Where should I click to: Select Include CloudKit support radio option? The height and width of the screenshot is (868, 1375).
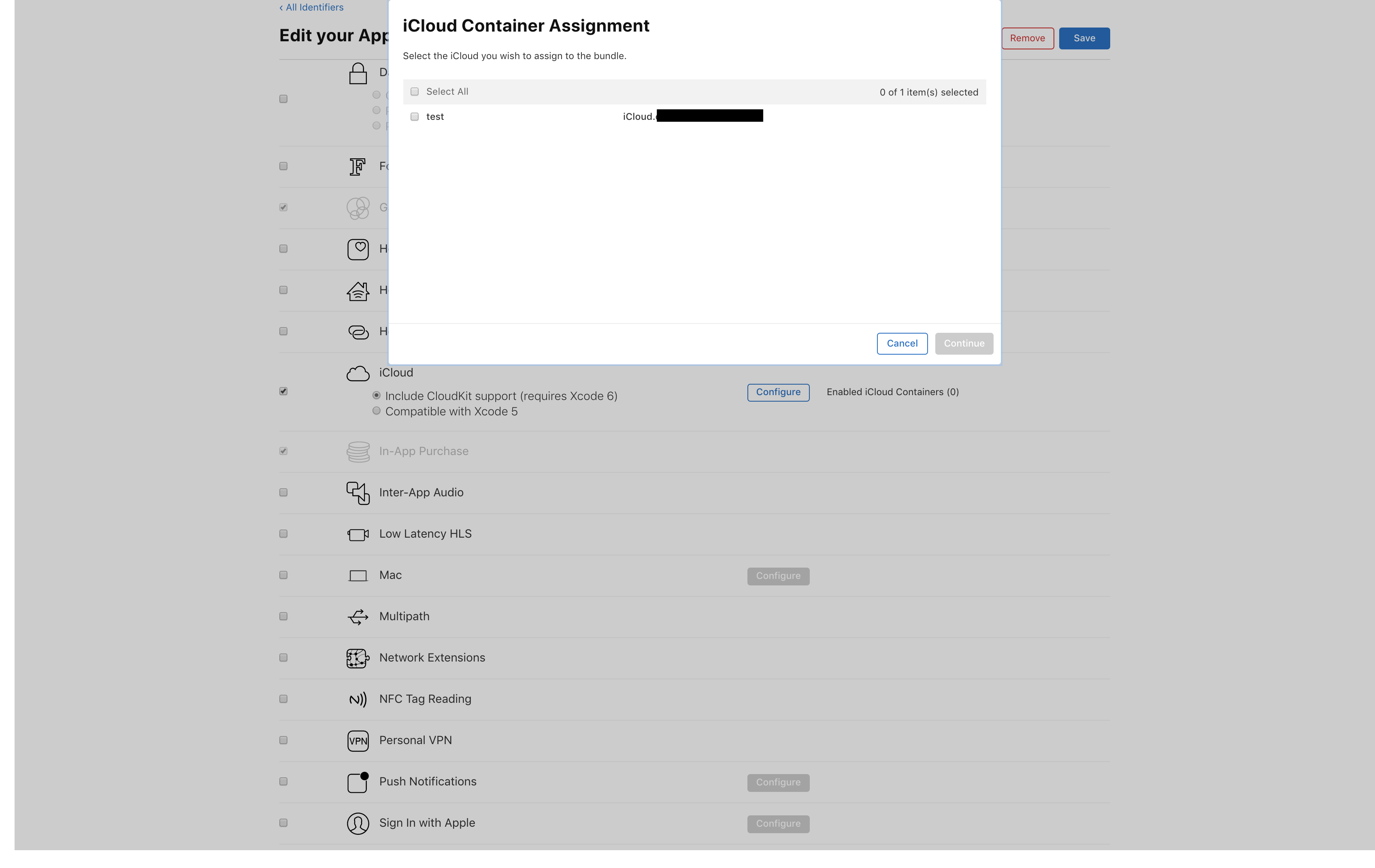click(376, 395)
